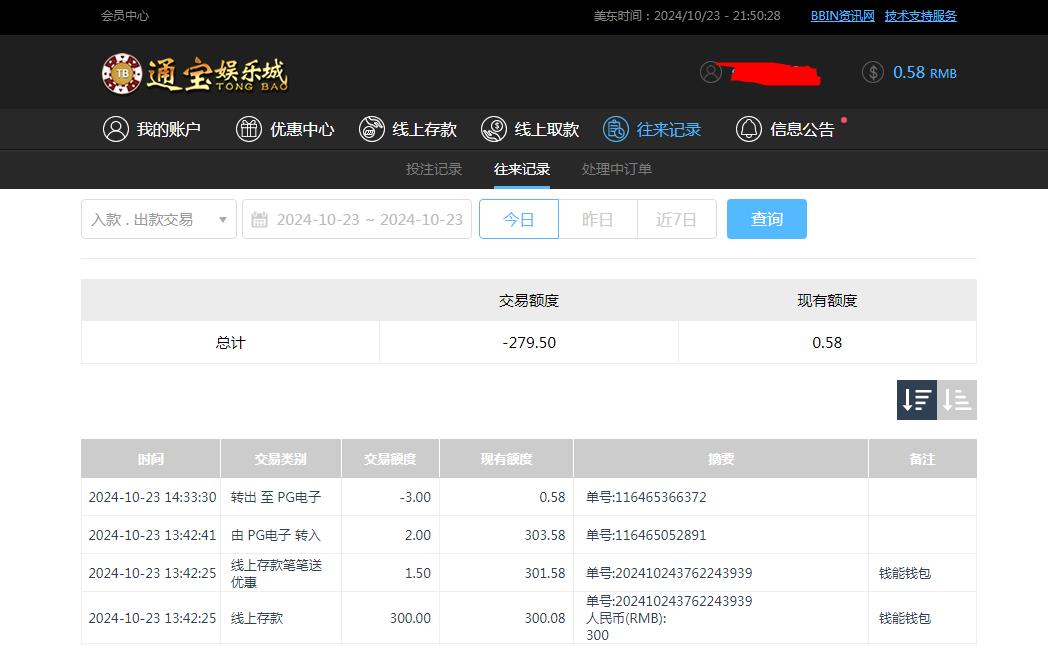
Task: Open the 会员中心 menu
Action: (125, 17)
